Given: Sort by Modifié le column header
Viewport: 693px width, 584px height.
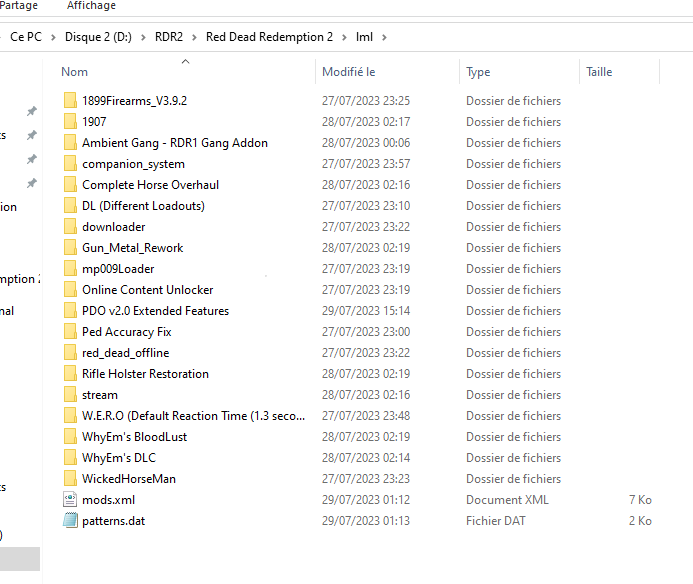Looking at the screenshot, I should click(348, 72).
